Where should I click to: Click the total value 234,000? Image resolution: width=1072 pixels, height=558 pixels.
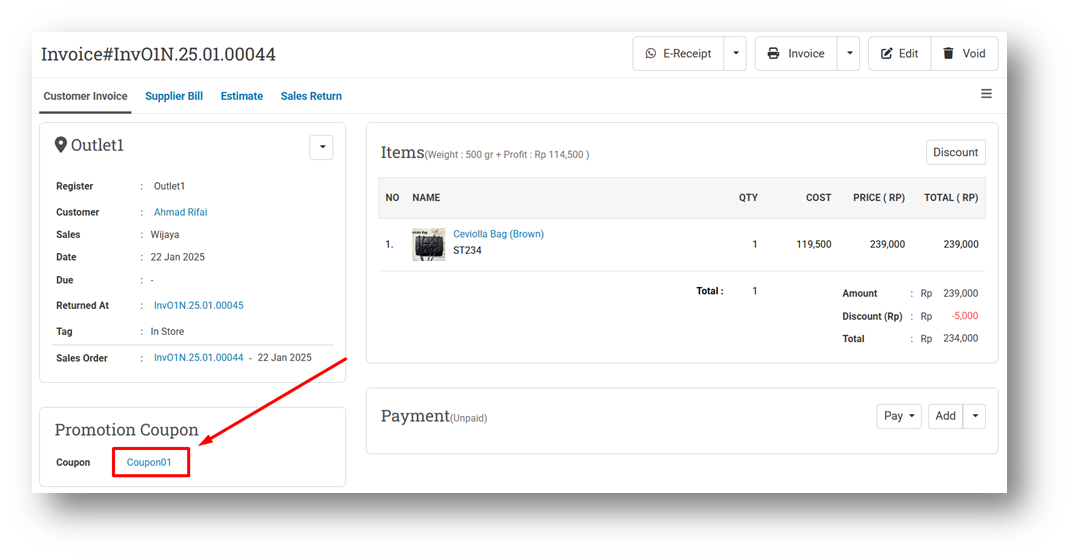pos(961,338)
